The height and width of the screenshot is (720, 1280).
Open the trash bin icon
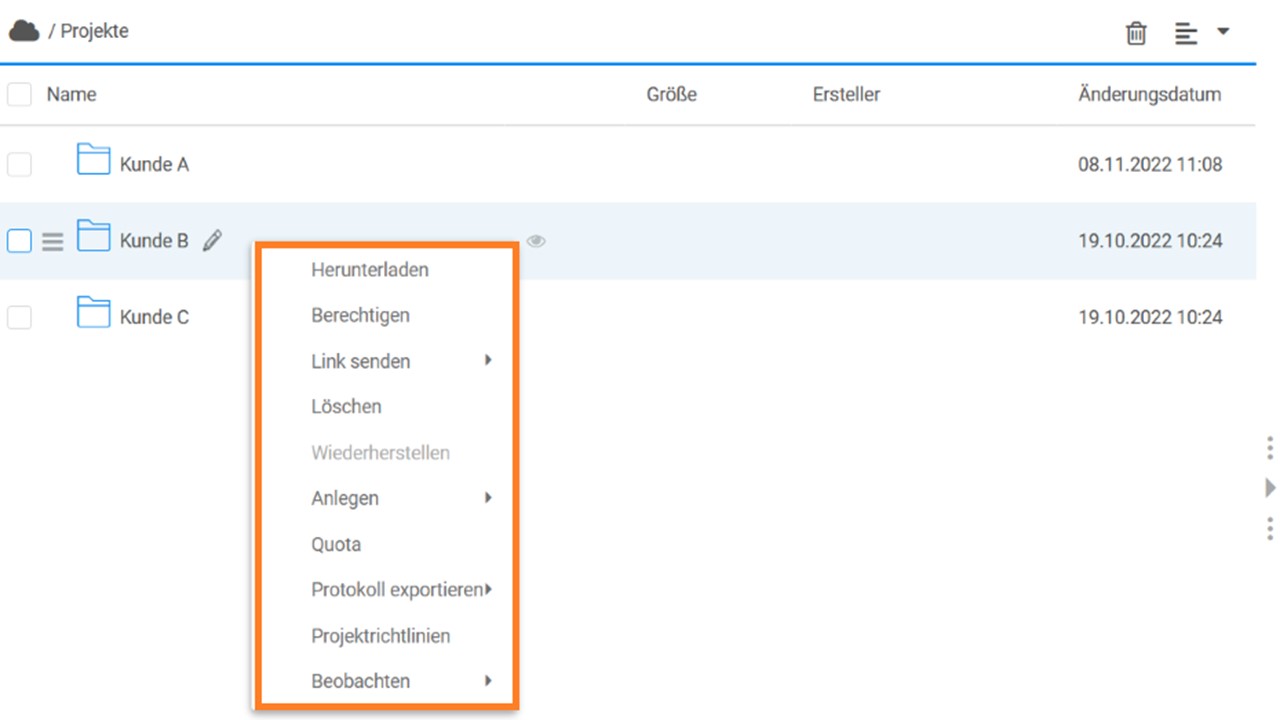point(1136,33)
